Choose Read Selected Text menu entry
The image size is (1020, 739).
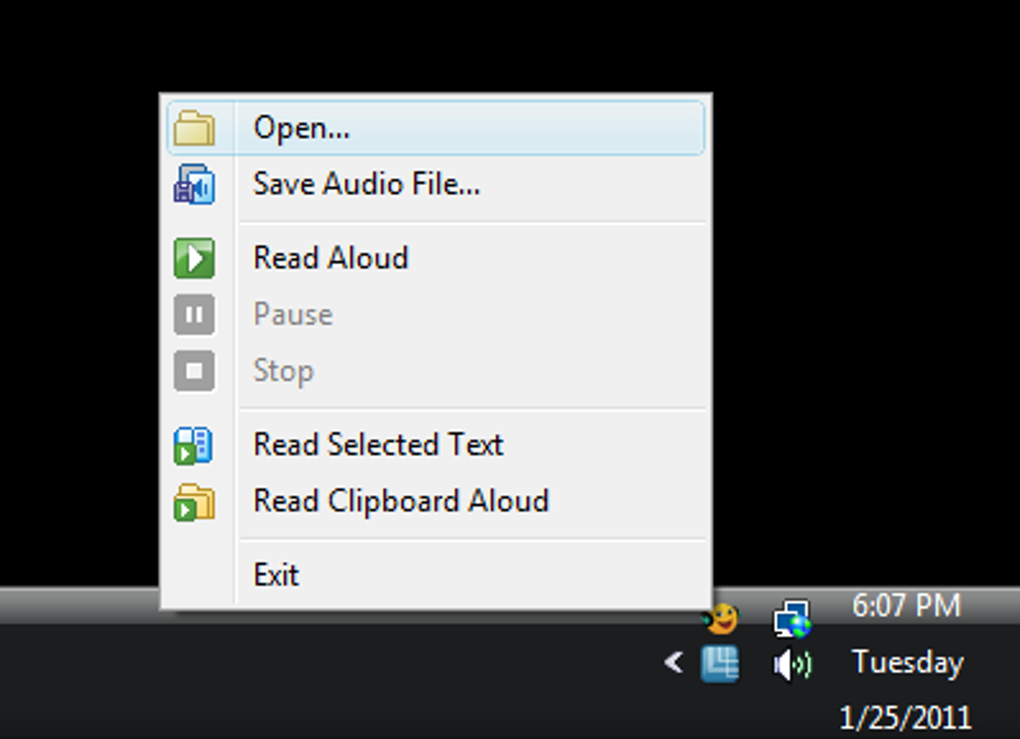pyautogui.click(x=436, y=445)
